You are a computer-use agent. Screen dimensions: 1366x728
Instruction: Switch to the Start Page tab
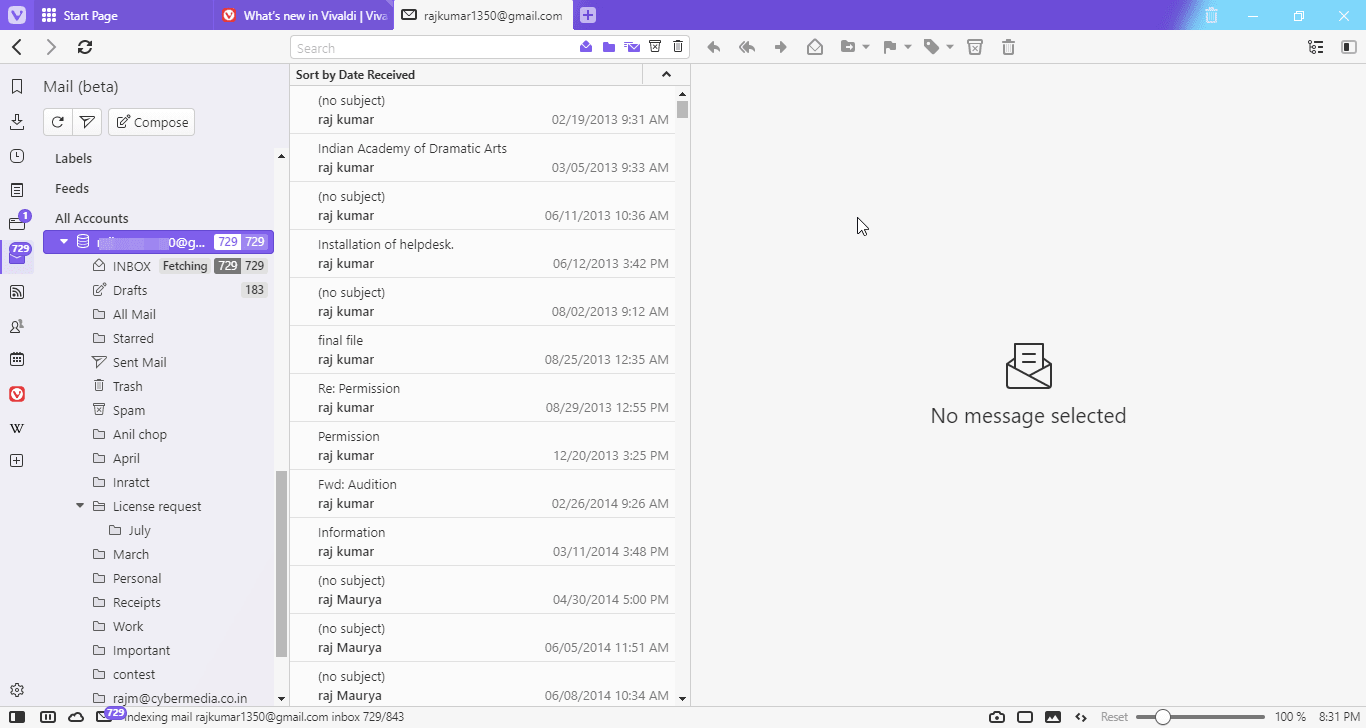click(x=90, y=15)
